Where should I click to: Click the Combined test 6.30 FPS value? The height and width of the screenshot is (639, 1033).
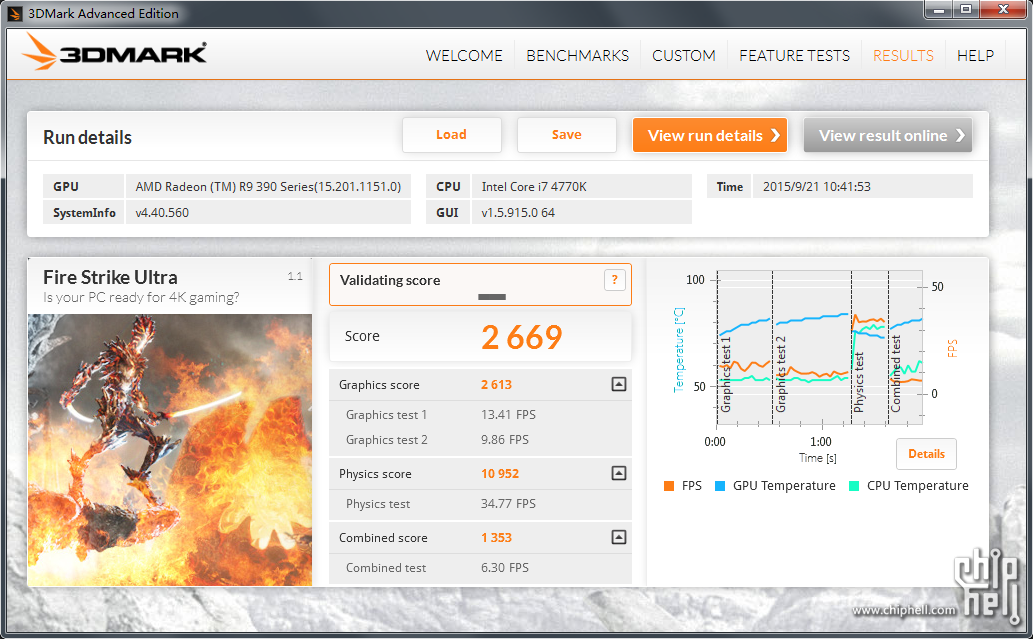[505, 568]
